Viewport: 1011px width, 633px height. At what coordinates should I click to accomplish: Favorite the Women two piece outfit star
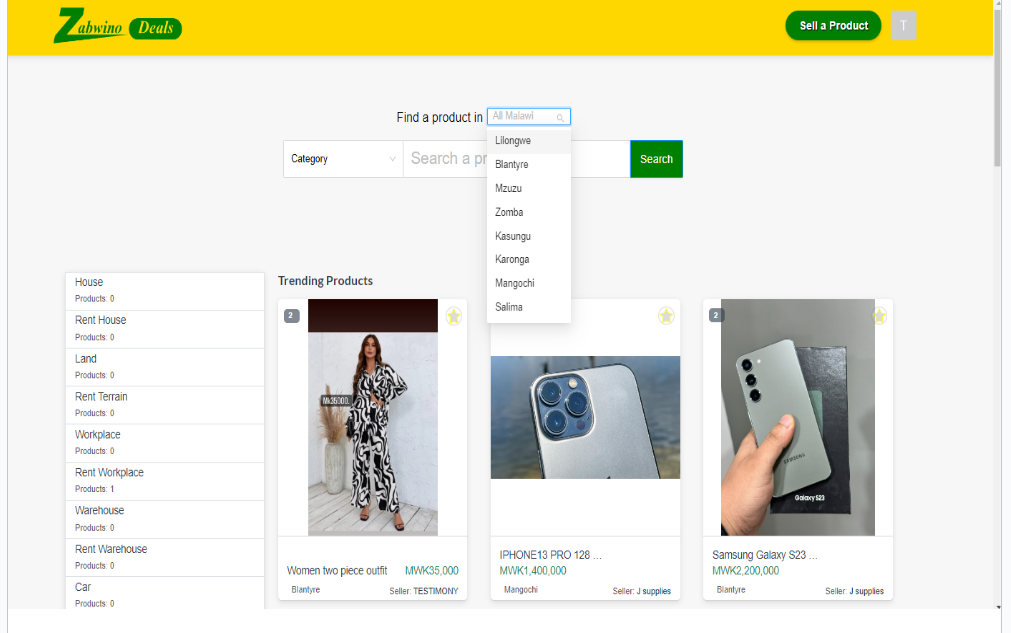click(x=454, y=316)
